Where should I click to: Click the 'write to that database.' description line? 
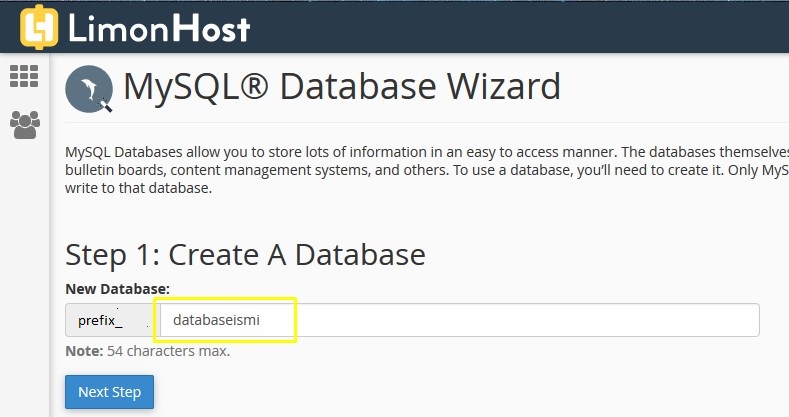point(138,188)
